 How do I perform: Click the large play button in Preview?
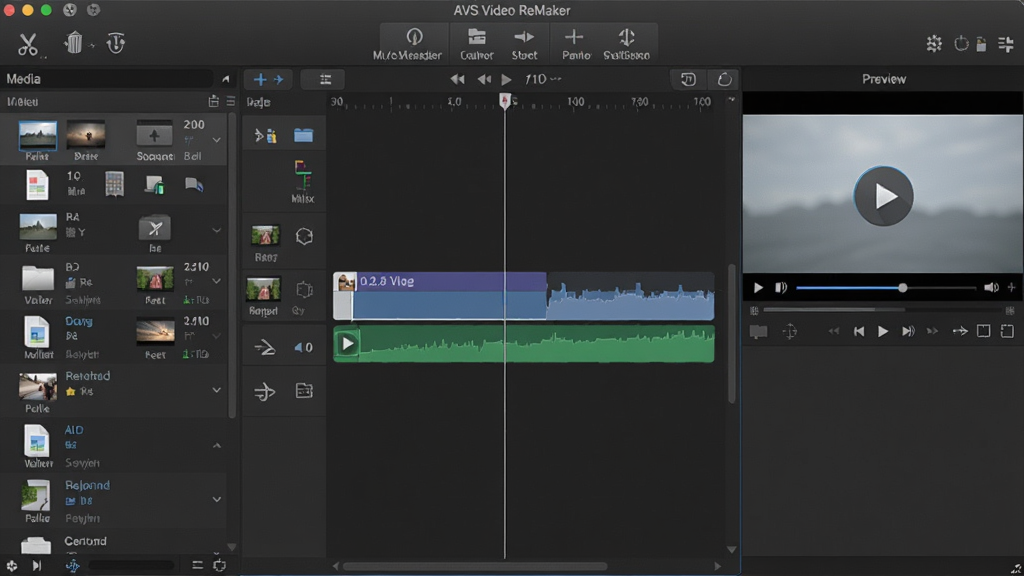[883, 196]
